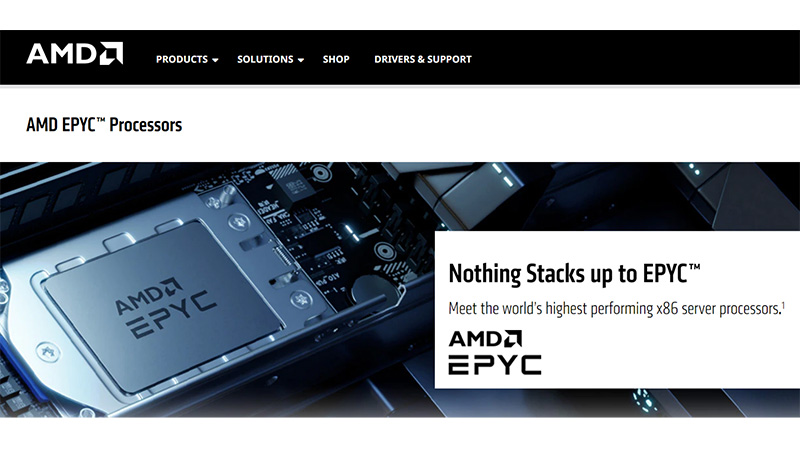
Task: Click the AMD EPYC processor chip image
Action: click(162, 305)
